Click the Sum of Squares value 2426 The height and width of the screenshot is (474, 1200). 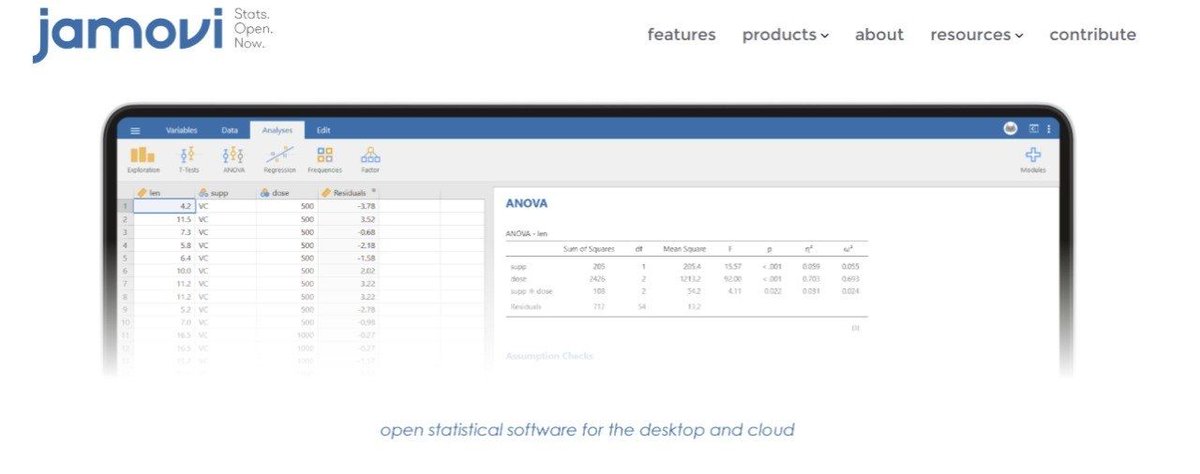pos(598,279)
